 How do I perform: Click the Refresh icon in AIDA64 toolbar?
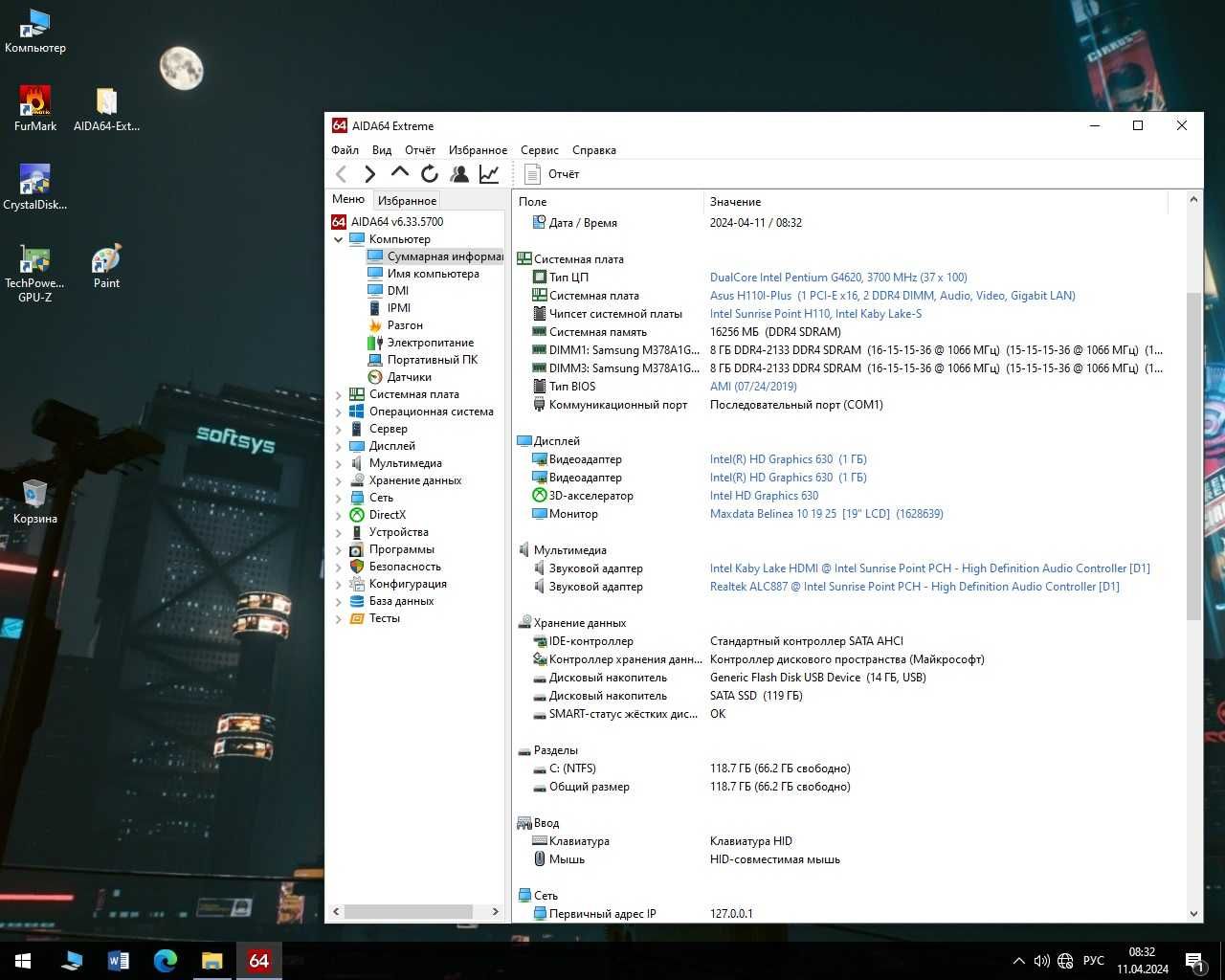tap(430, 174)
